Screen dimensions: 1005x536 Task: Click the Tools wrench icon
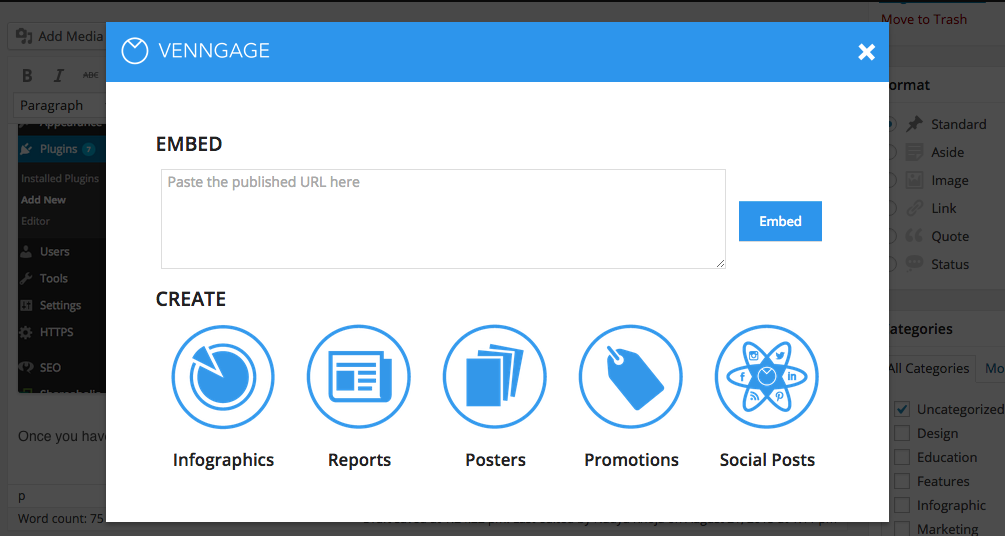pos(26,278)
